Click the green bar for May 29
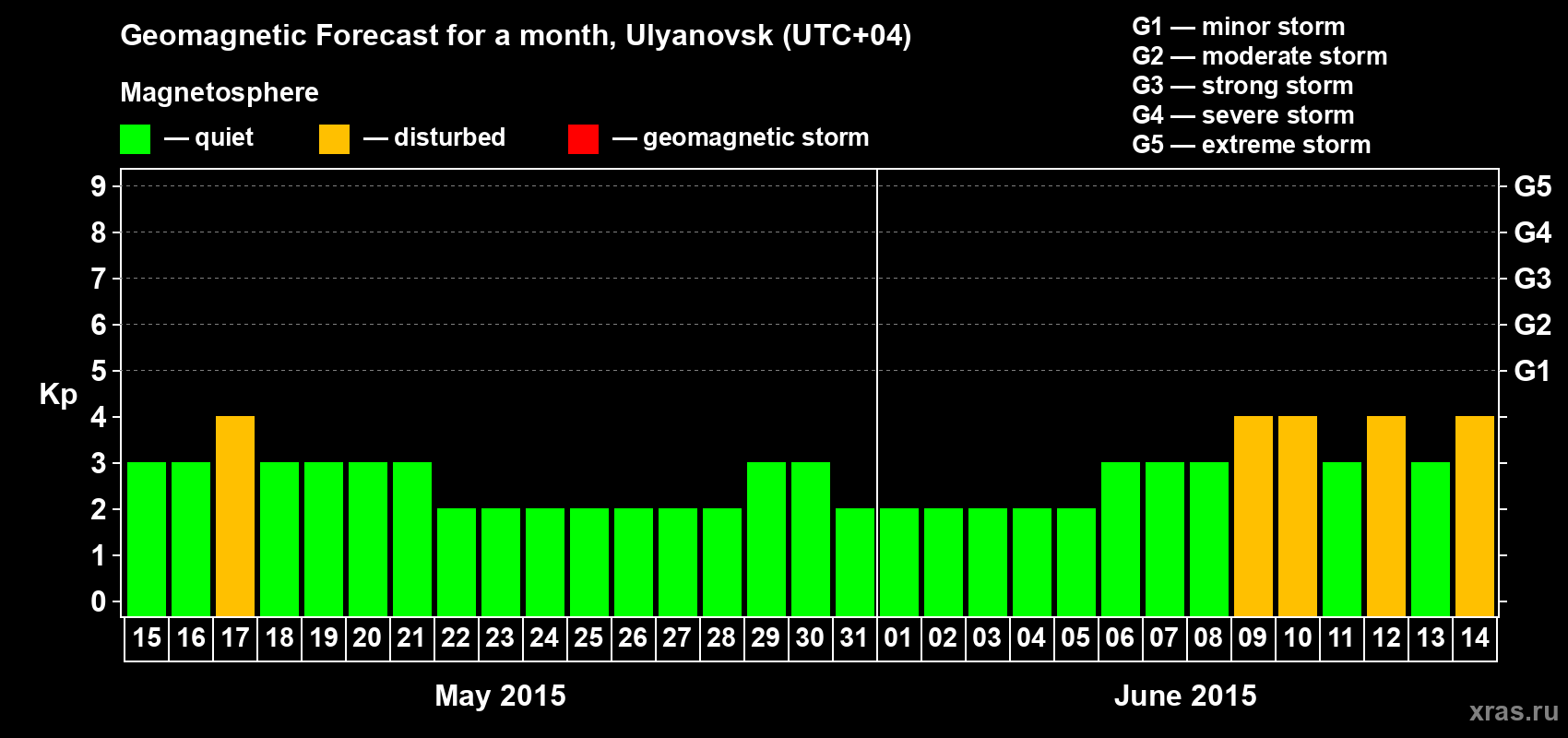Screen dimensions: 1568x738 coord(766,539)
